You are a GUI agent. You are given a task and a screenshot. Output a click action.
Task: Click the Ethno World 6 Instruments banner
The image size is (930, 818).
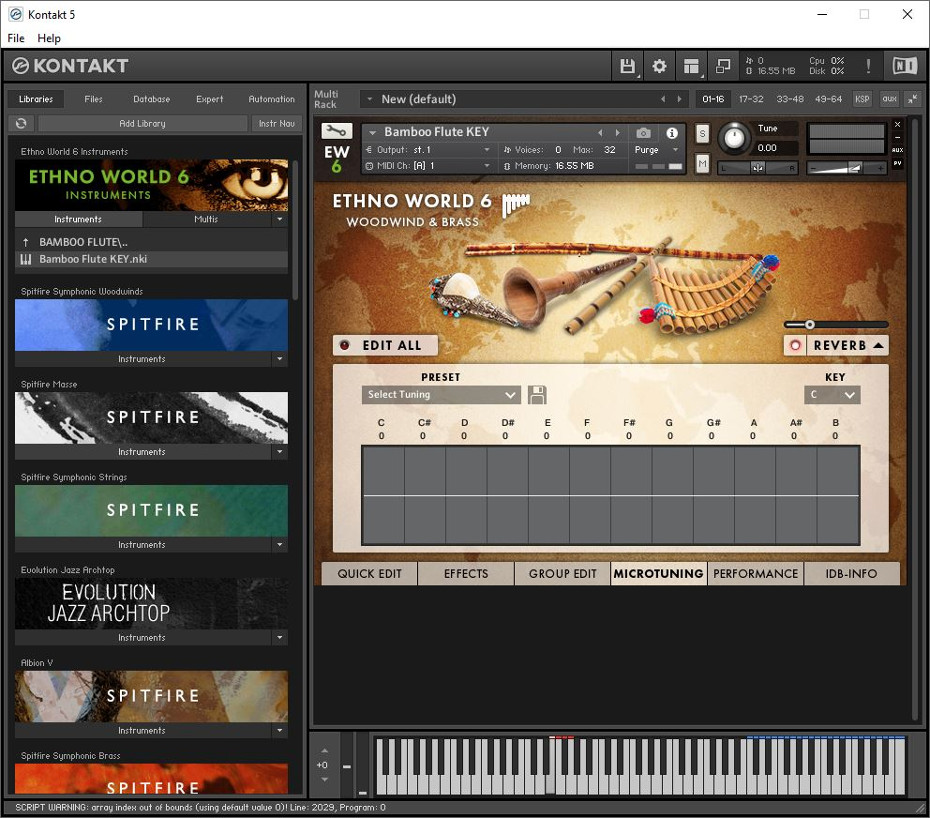coord(151,184)
